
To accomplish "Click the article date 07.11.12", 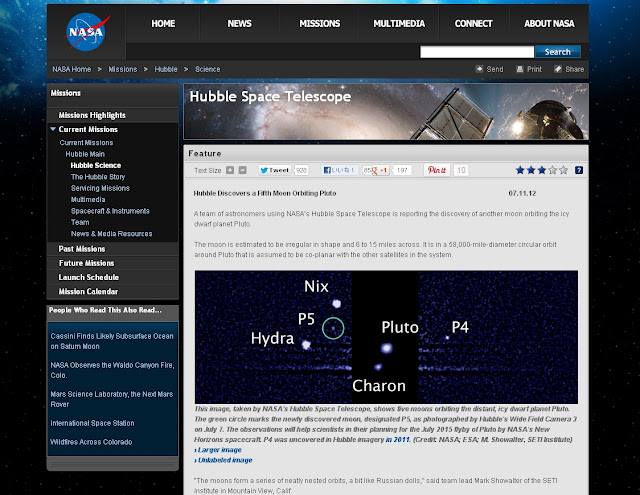I will pos(522,193).
